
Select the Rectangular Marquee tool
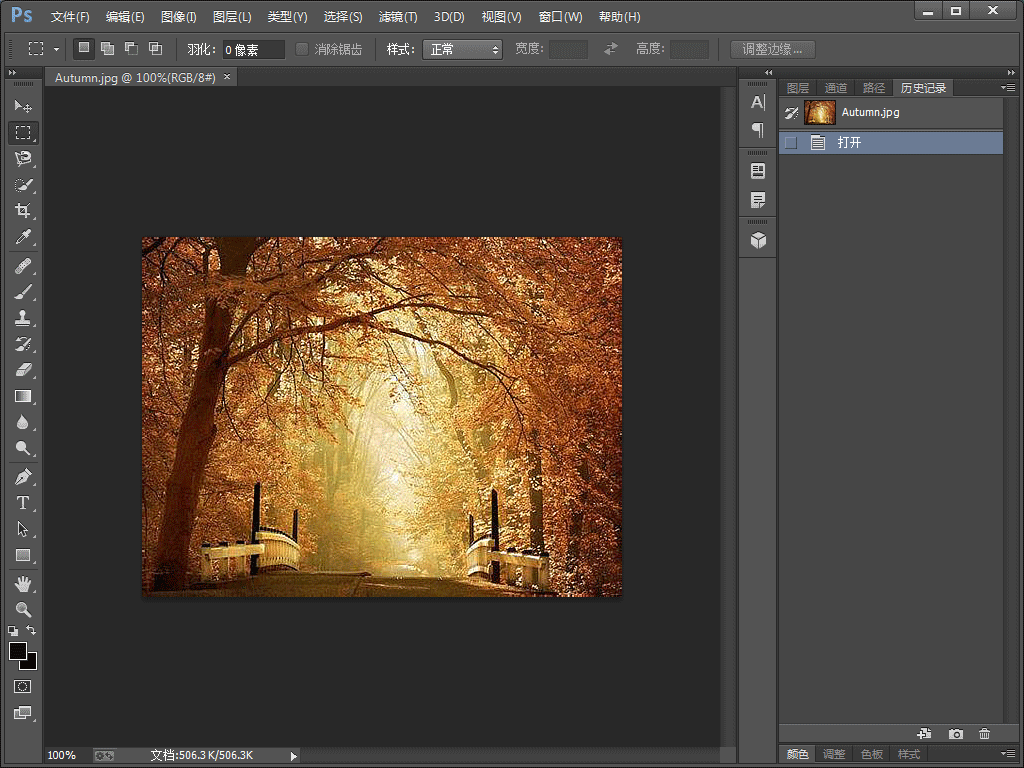point(23,133)
